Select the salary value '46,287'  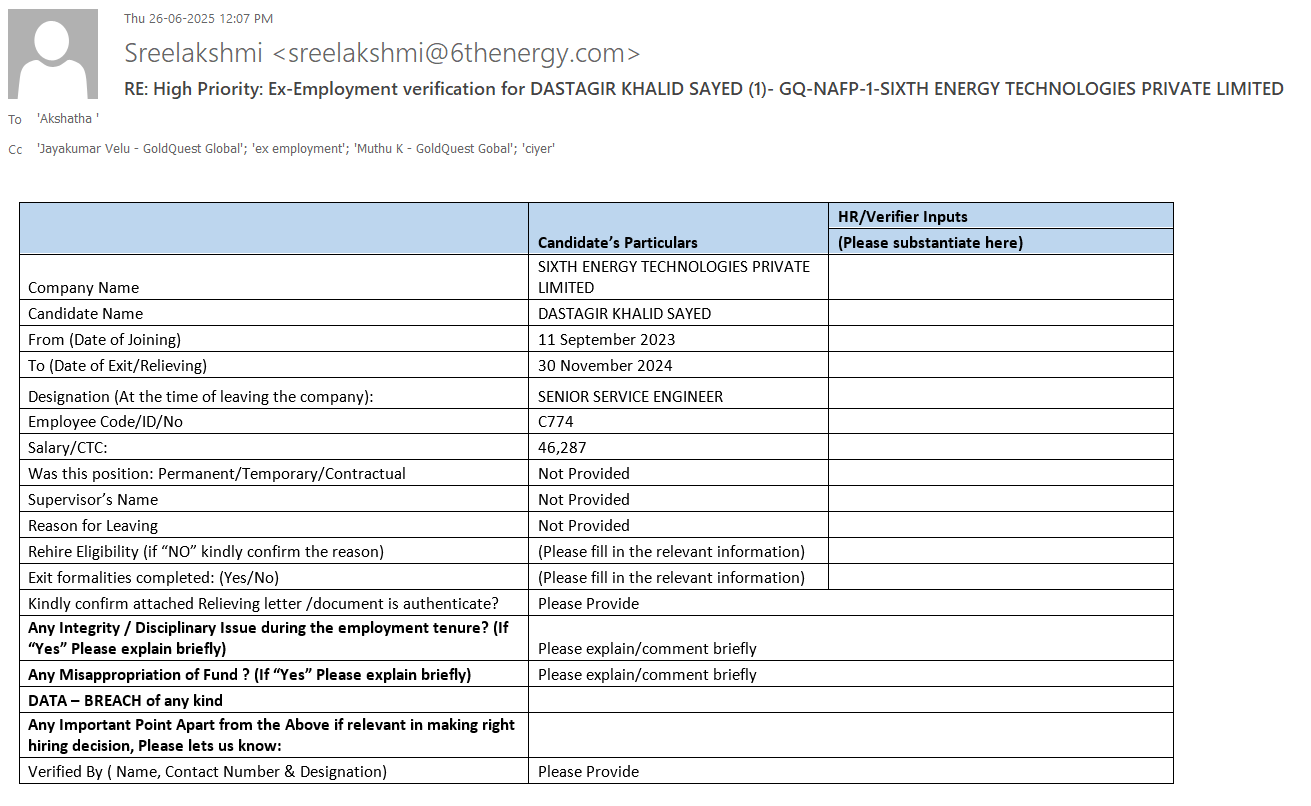point(560,448)
